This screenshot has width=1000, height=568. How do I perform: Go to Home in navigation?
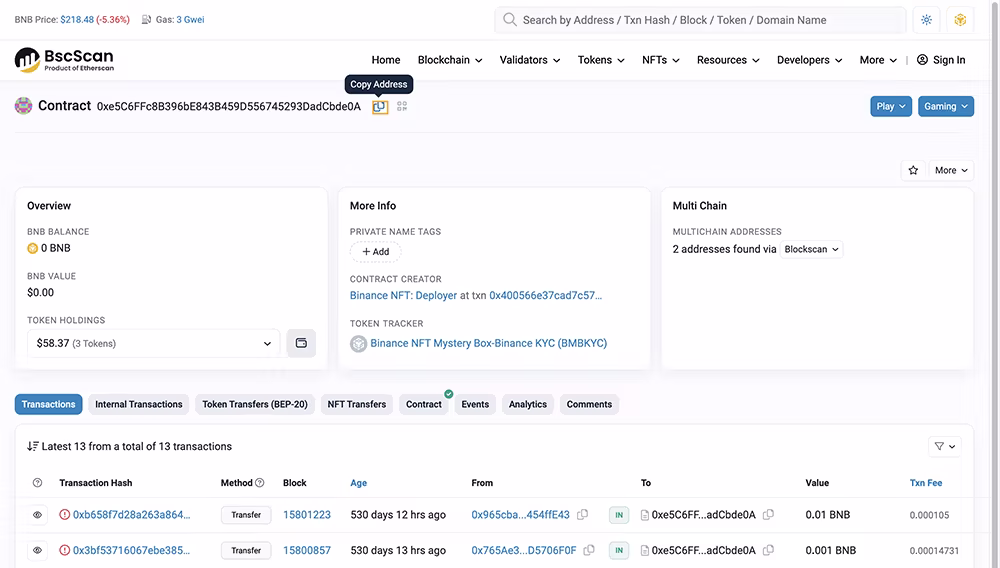(x=386, y=60)
